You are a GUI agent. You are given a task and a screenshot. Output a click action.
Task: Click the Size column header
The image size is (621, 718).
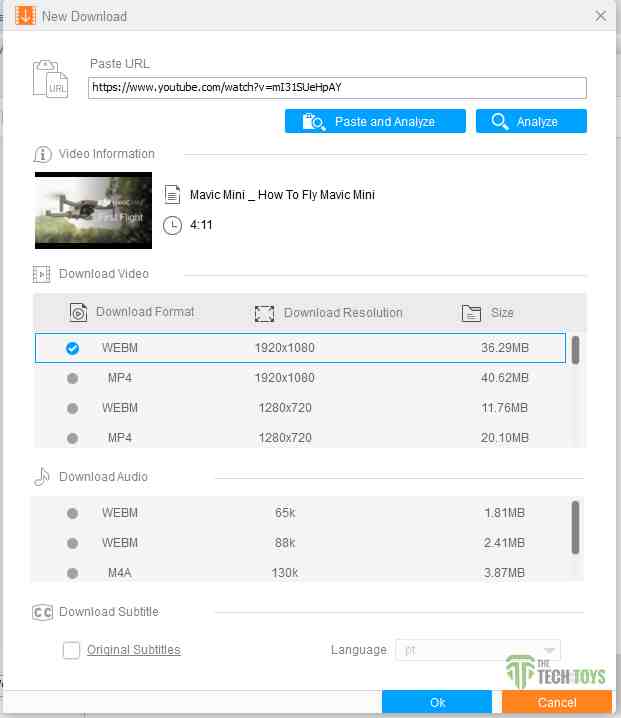pyautogui.click(x=502, y=313)
